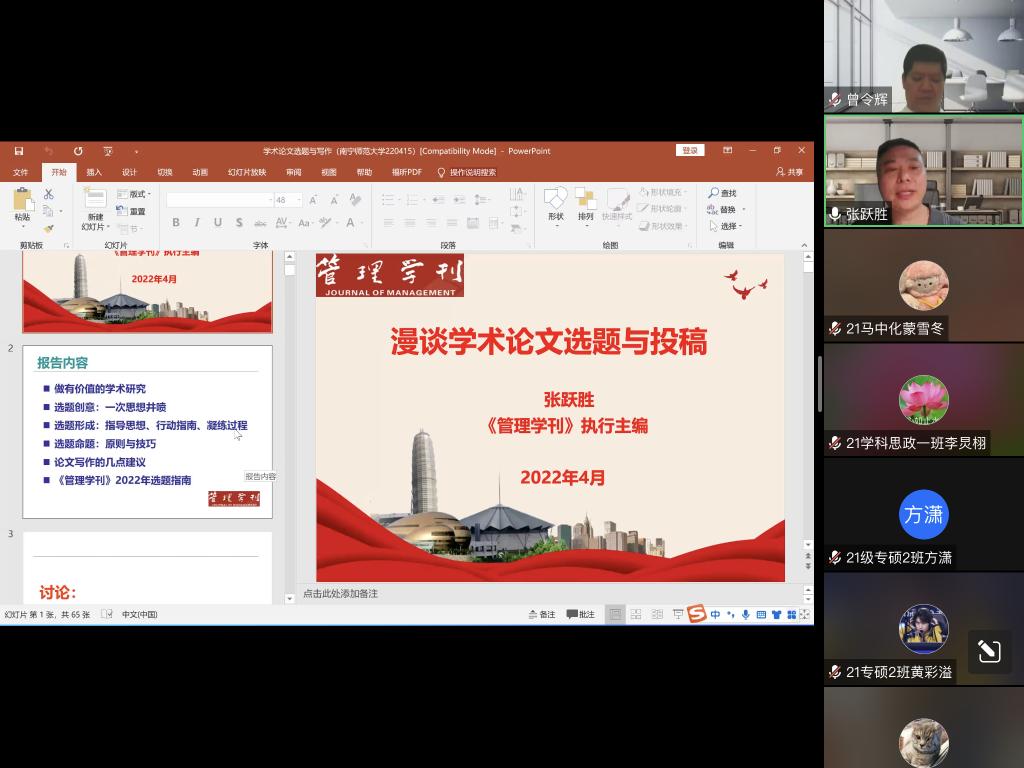The width and height of the screenshot is (1024, 768).
Task: Open the 福昕PDF ribbon tab
Action: (407, 172)
